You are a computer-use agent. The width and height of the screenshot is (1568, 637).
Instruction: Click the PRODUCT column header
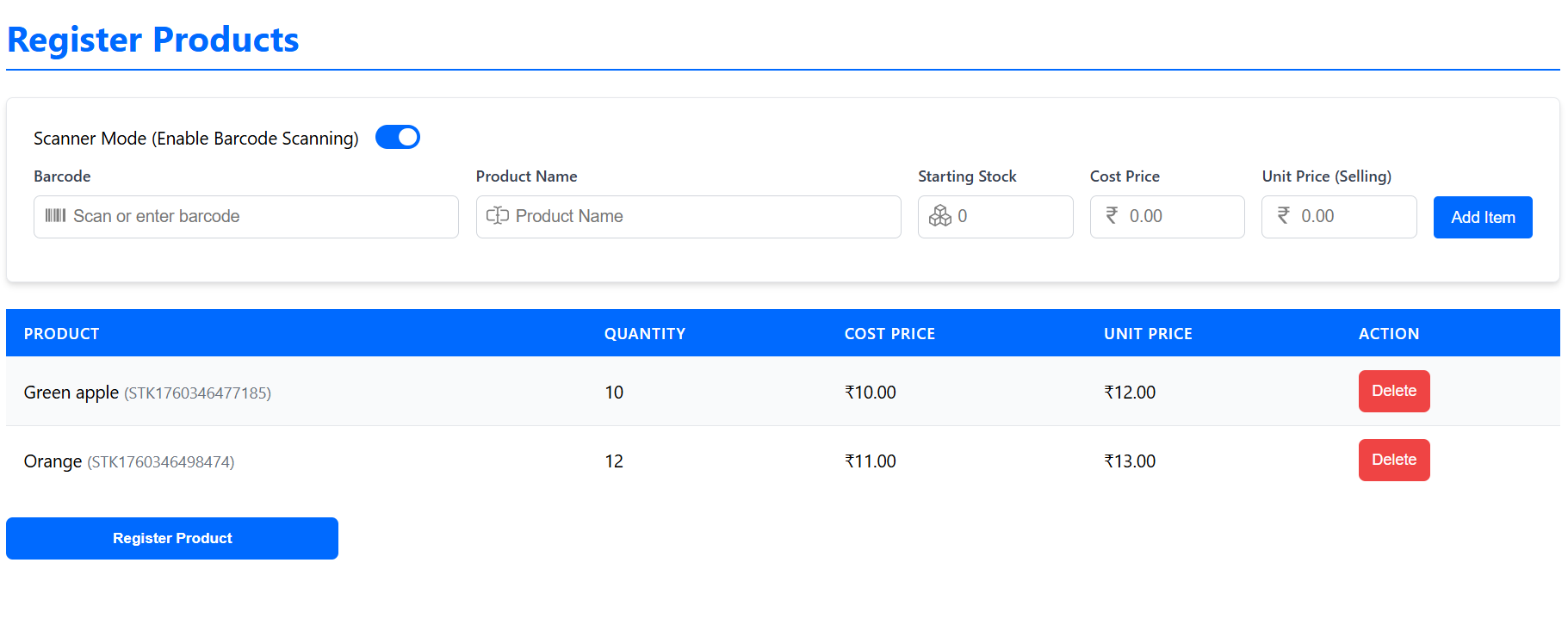point(62,334)
